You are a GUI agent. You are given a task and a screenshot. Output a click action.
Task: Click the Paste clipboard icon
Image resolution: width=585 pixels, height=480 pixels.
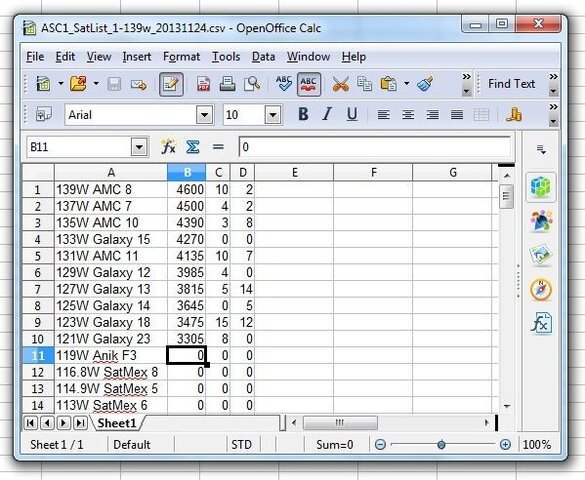[x=388, y=84]
